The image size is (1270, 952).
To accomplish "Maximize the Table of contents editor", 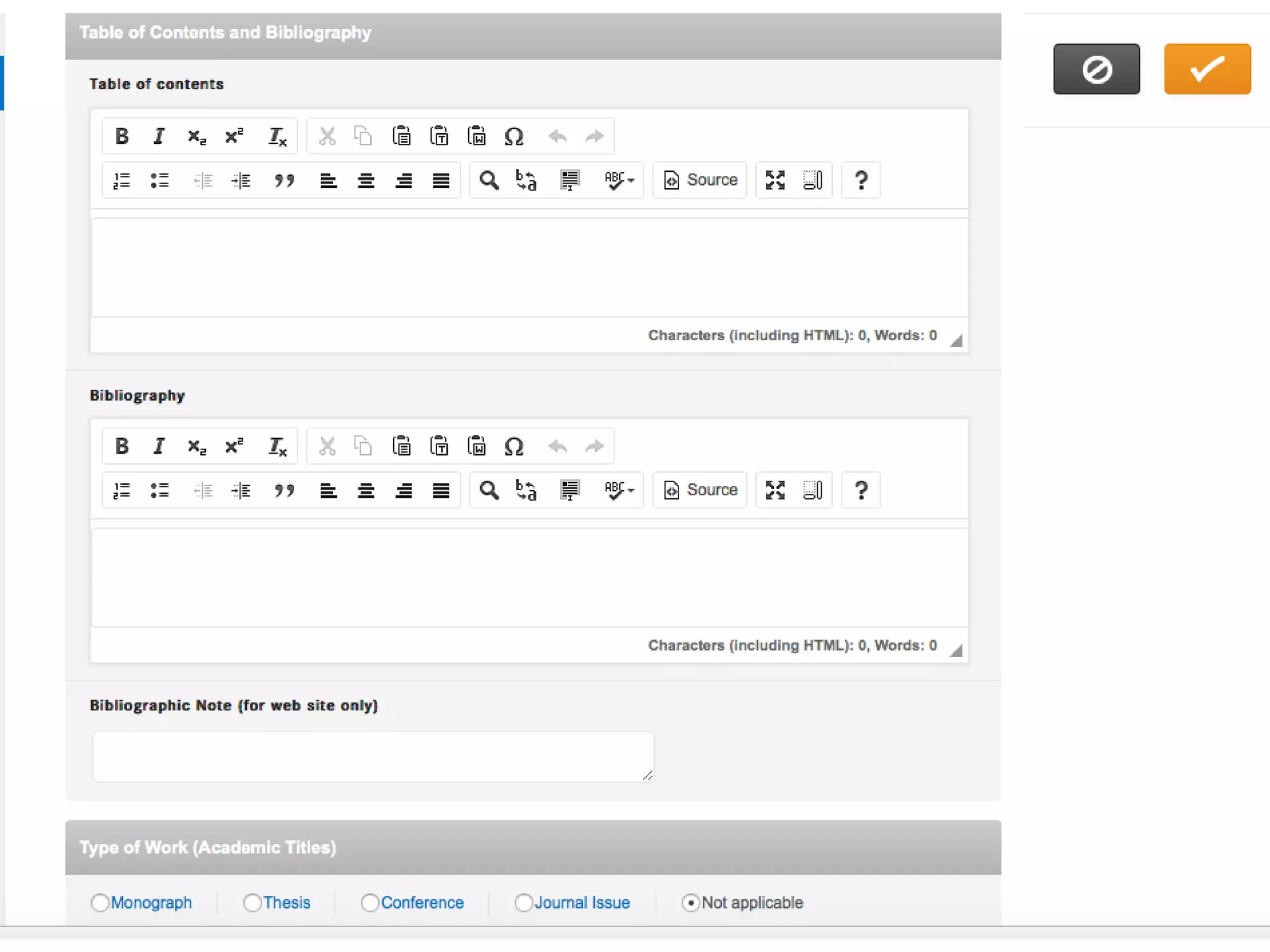I will pyautogui.click(x=775, y=180).
